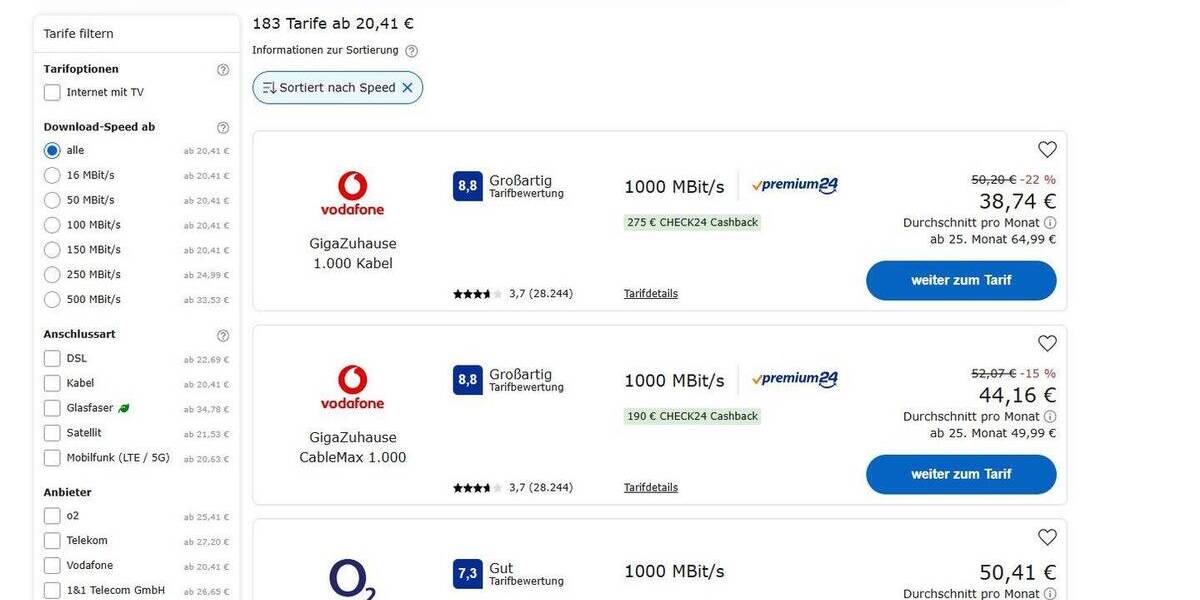The width and height of the screenshot is (1200, 600).
Task: Enable Internet mit TV checkbox
Action: coord(52,93)
